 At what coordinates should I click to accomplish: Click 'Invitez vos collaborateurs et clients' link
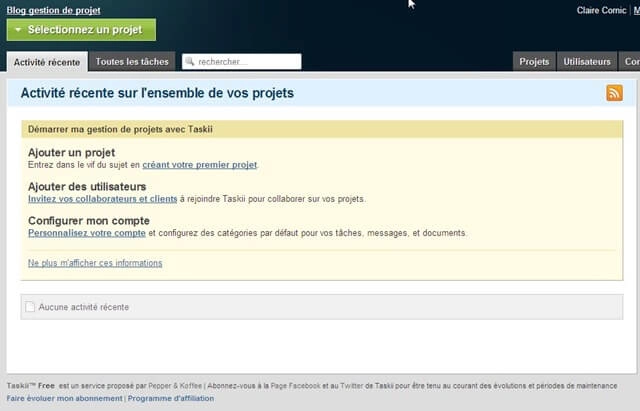[102, 199]
